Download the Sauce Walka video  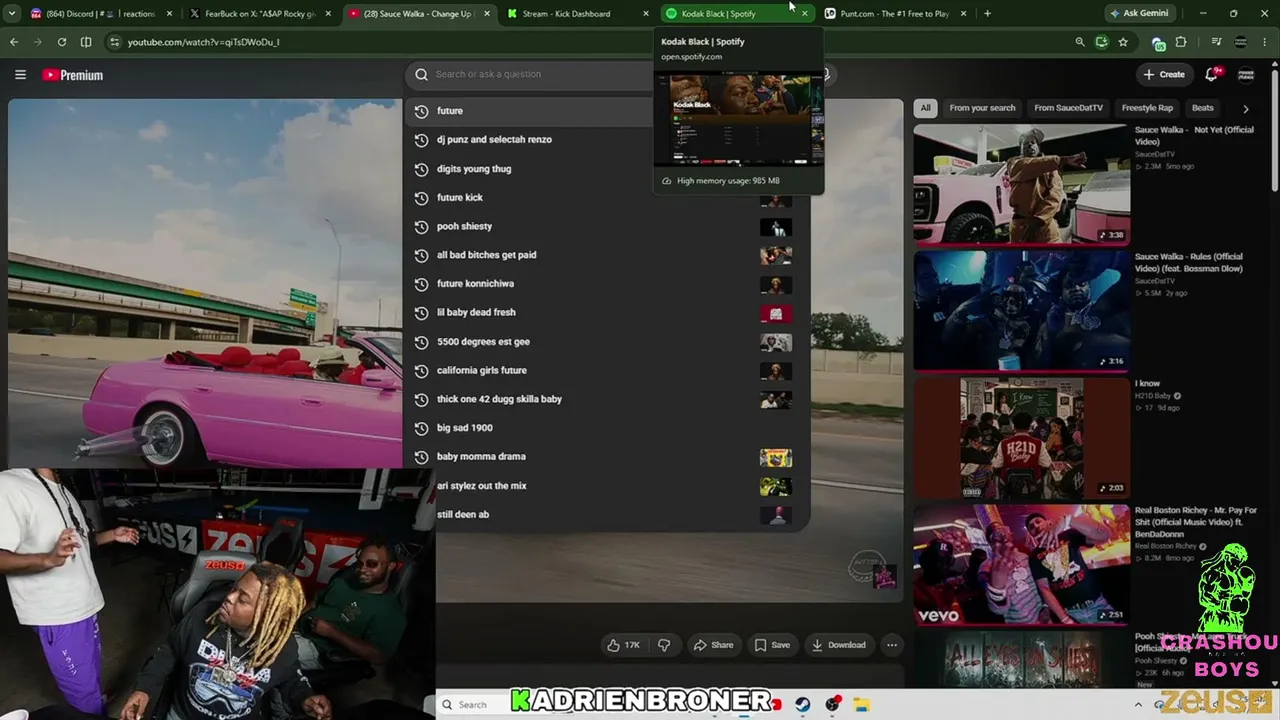839,645
